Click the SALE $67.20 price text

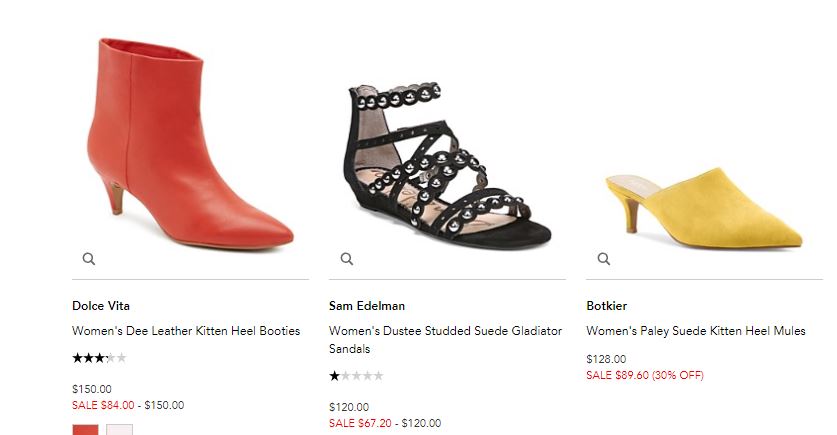pyautogui.click(x=360, y=423)
